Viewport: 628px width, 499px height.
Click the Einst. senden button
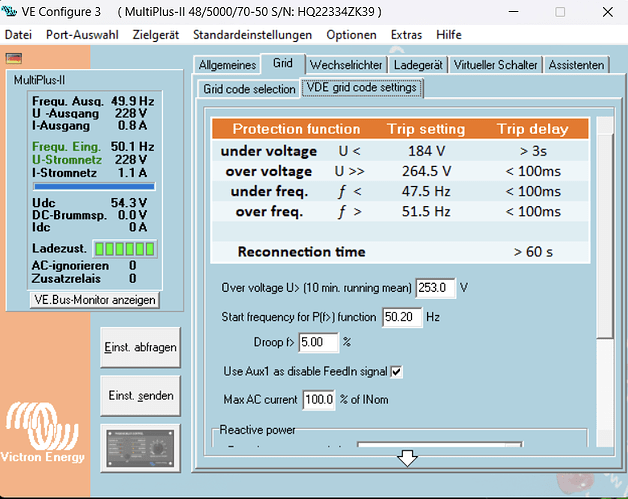pos(140,396)
